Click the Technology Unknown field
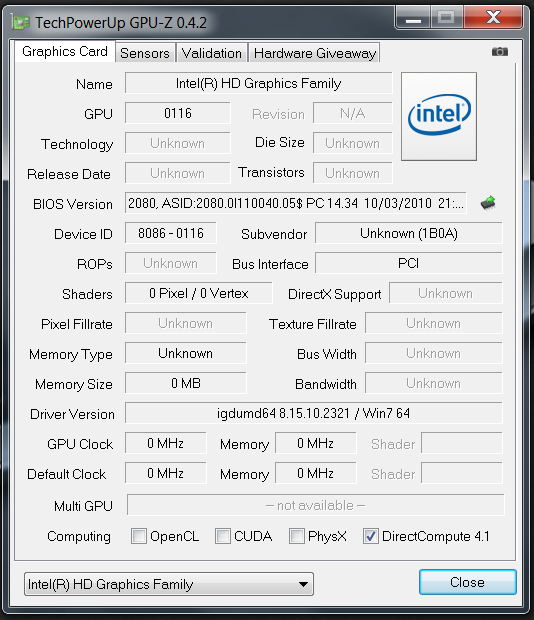The width and height of the screenshot is (534, 620). (x=177, y=143)
